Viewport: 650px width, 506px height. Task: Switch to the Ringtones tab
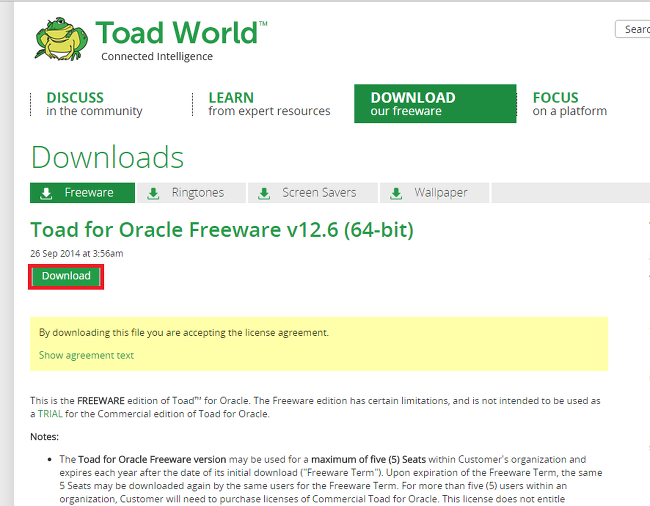tap(191, 193)
